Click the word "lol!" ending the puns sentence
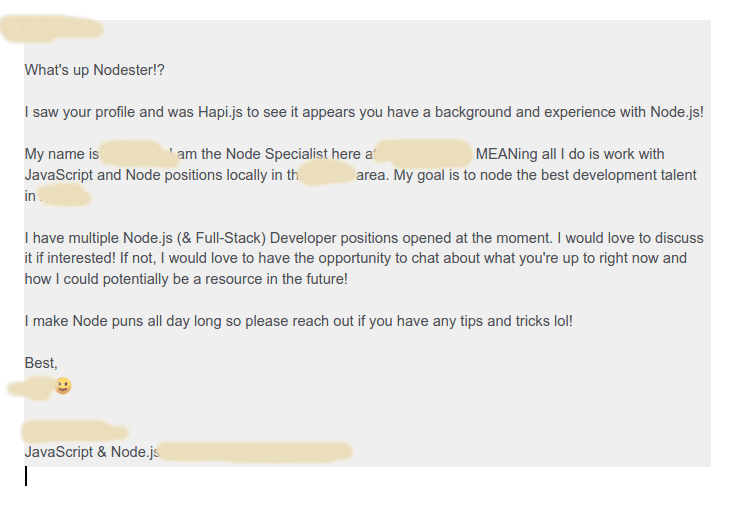This screenshot has width=746, height=521. 563,321
